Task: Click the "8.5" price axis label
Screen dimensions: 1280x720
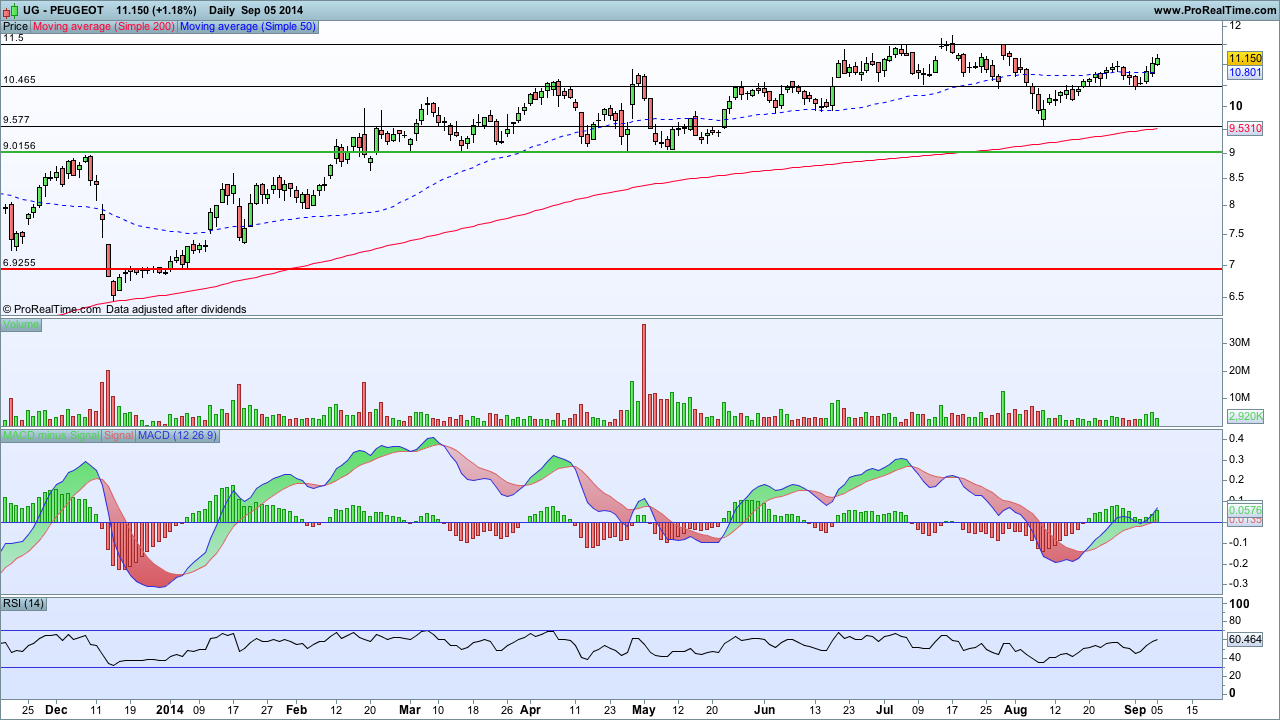Action: pyautogui.click(x=1236, y=178)
